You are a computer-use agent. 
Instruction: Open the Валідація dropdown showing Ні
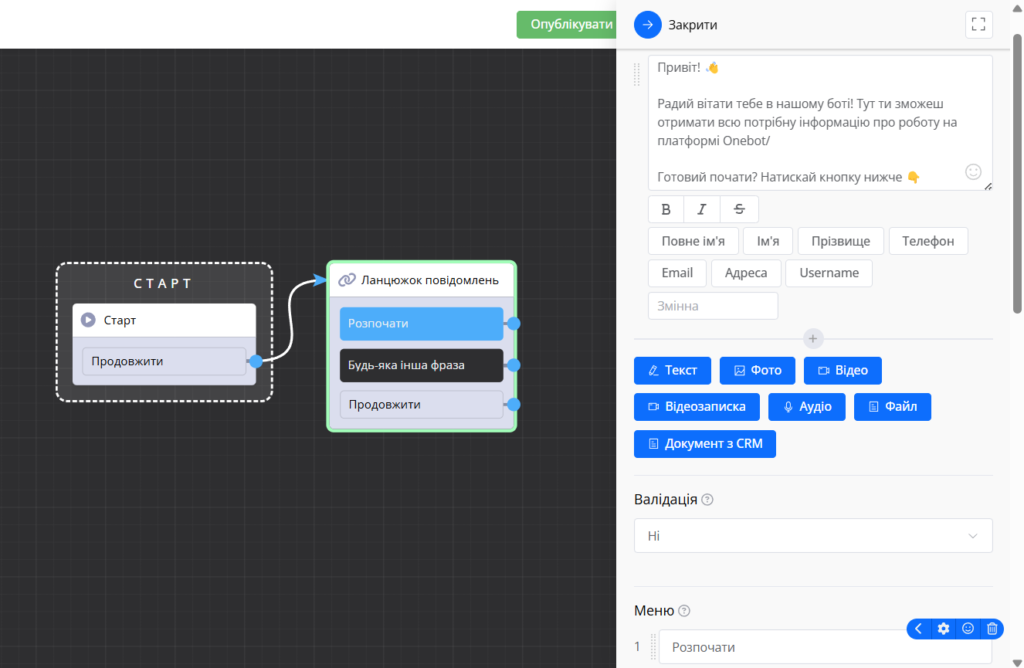(813, 536)
